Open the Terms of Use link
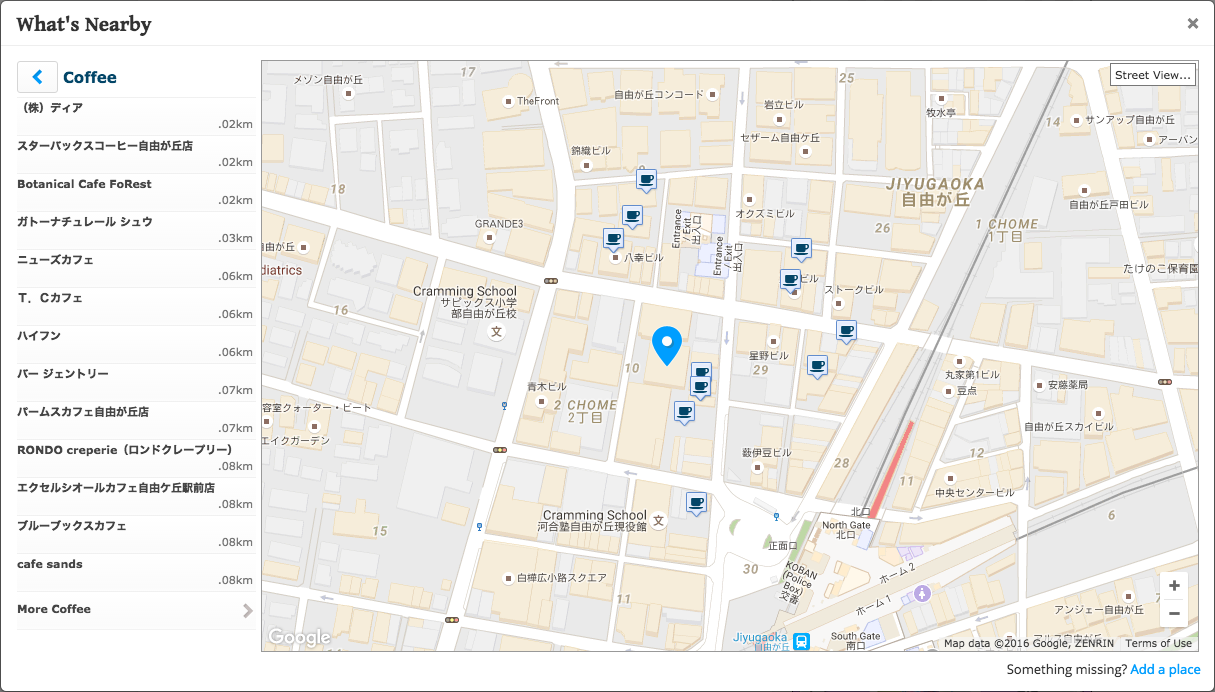The height and width of the screenshot is (692, 1215). (1159, 643)
